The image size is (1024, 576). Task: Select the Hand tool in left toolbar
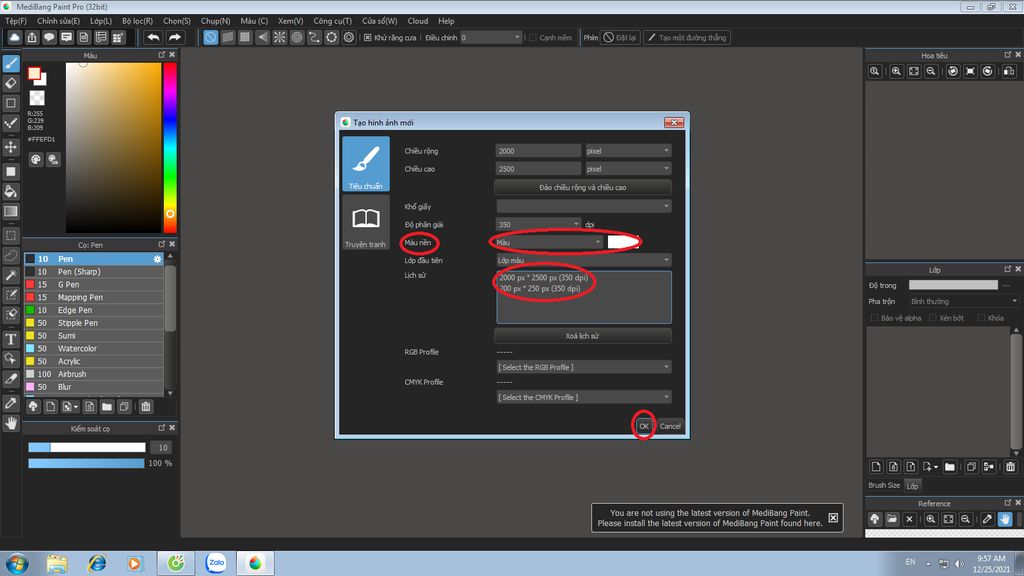coord(11,423)
